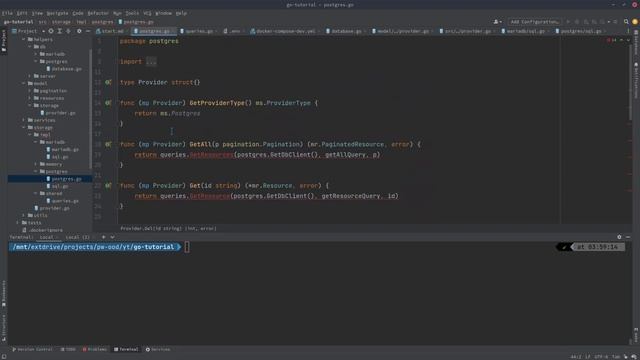The width and height of the screenshot is (640, 360).
Task: Click the user account icon in toolbar
Action: 497,22
